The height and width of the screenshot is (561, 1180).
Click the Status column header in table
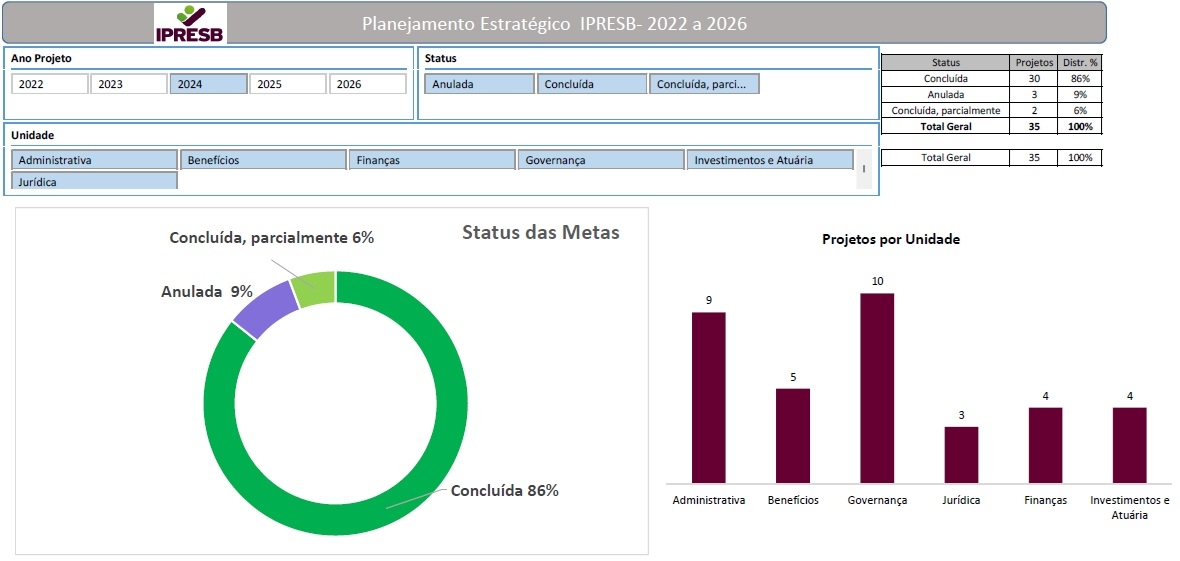click(x=945, y=63)
